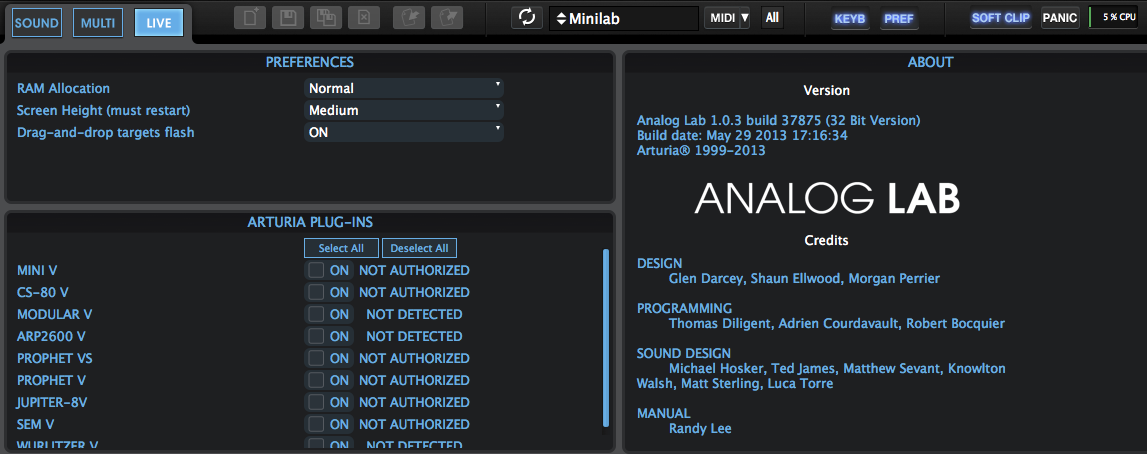Screen dimensions: 1147x454
Task: Click the Randy Lee manual credit
Action: pyautogui.click(x=700, y=428)
